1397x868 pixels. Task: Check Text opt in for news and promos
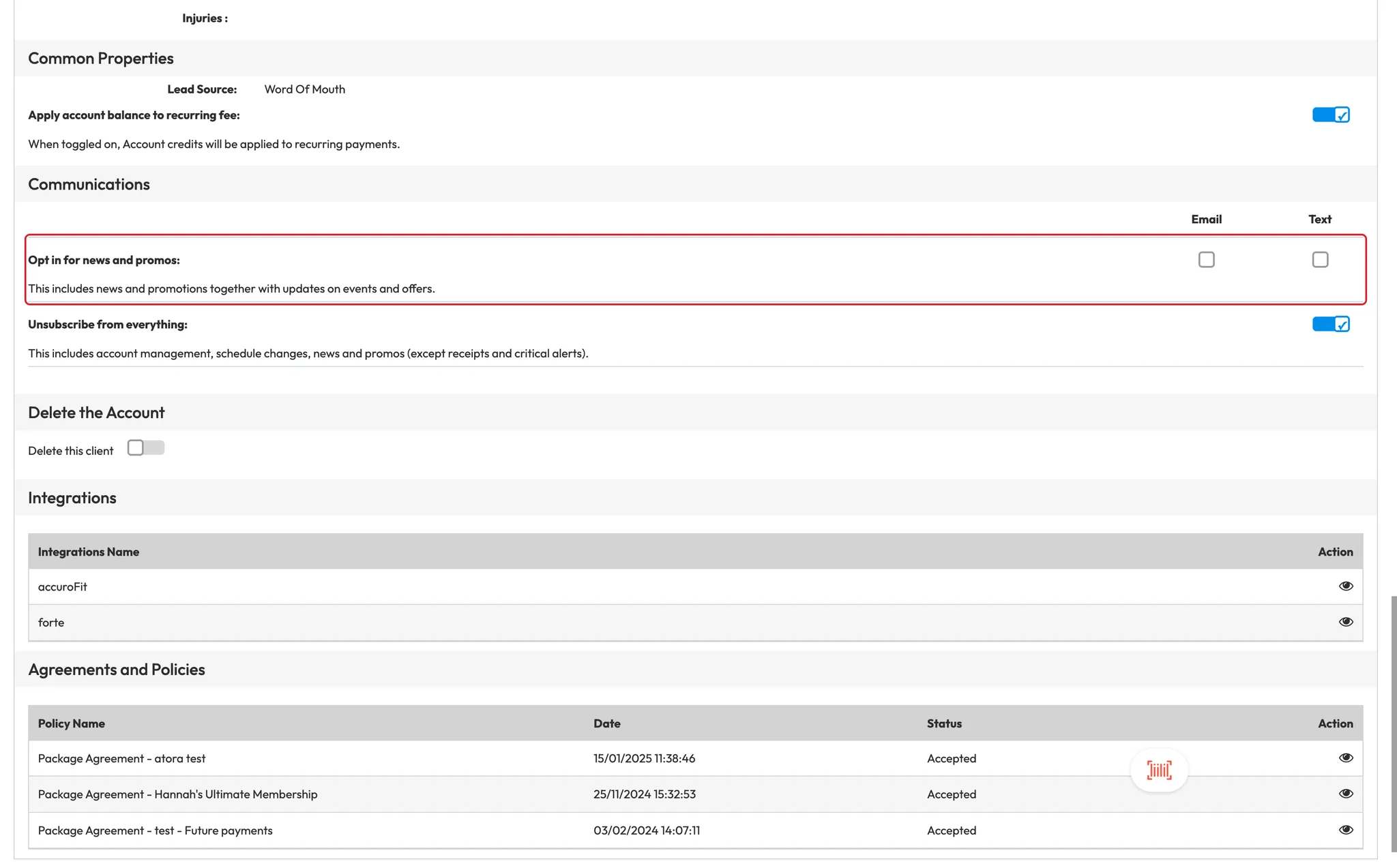[1320, 260]
